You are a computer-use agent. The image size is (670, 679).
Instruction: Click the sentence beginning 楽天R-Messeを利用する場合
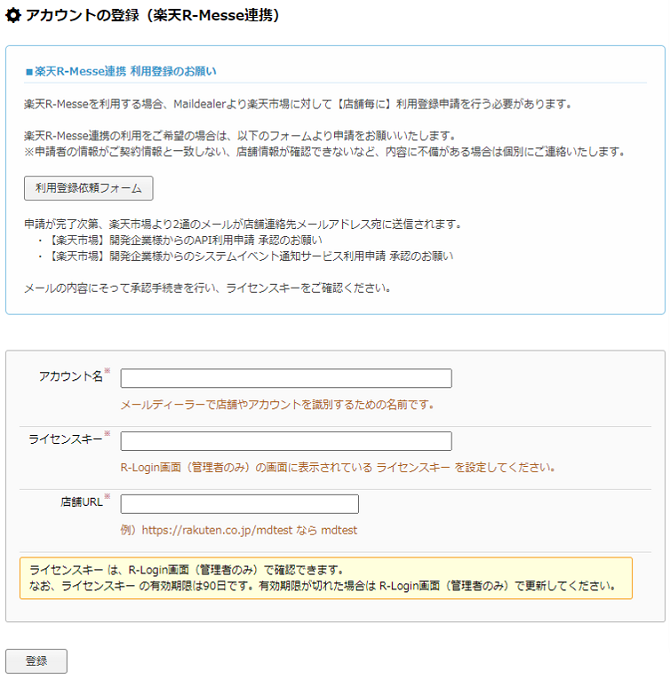[298, 104]
